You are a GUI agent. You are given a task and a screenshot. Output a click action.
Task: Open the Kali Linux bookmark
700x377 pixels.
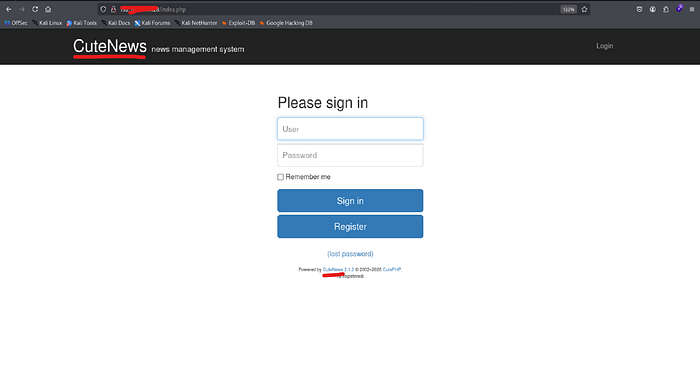(x=47, y=23)
